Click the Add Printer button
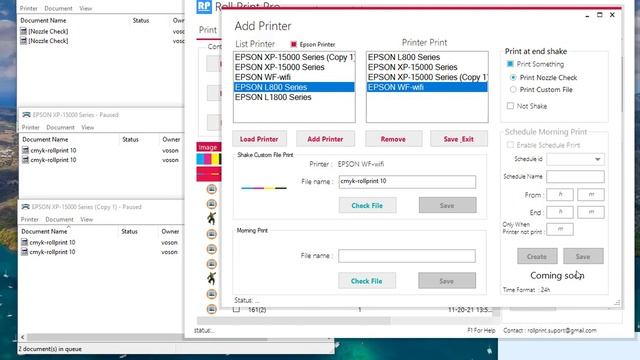The width and height of the screenshot is (640, 360). click(x=325, y=139)
